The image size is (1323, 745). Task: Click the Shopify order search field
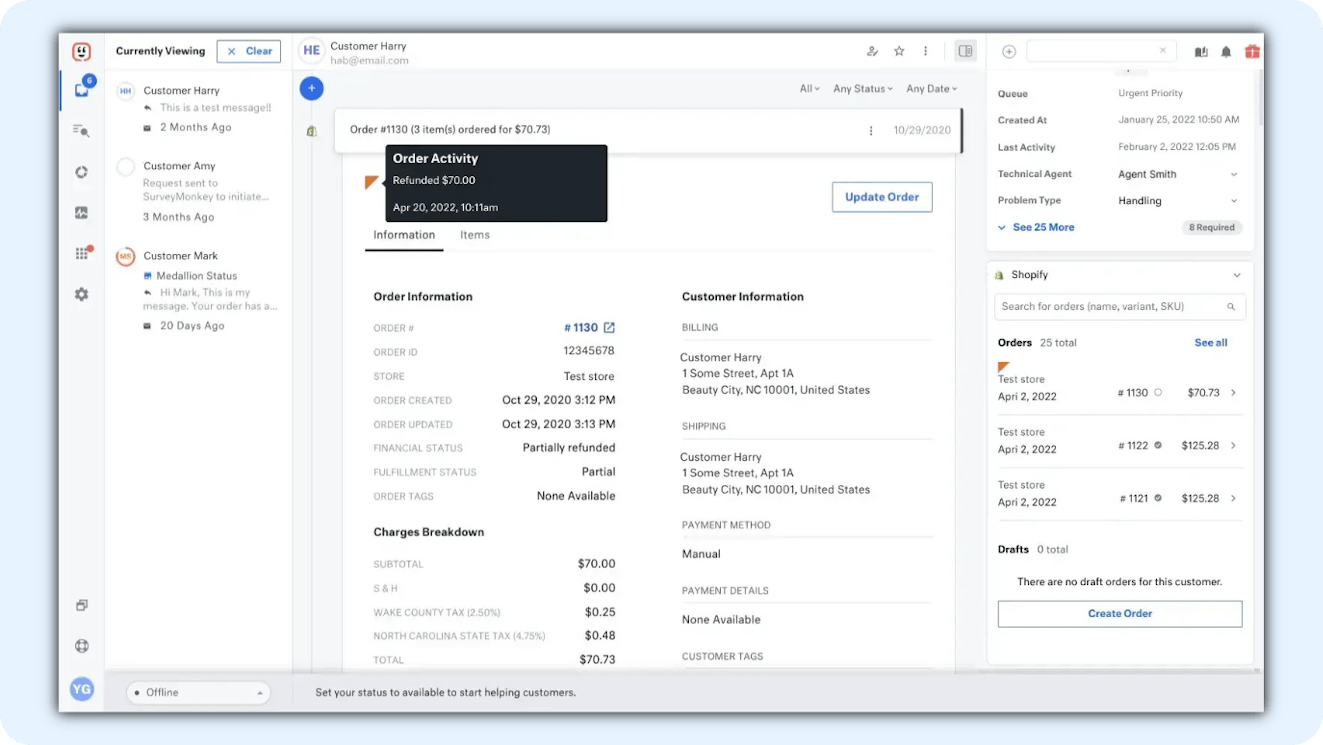click(1112, 307)
